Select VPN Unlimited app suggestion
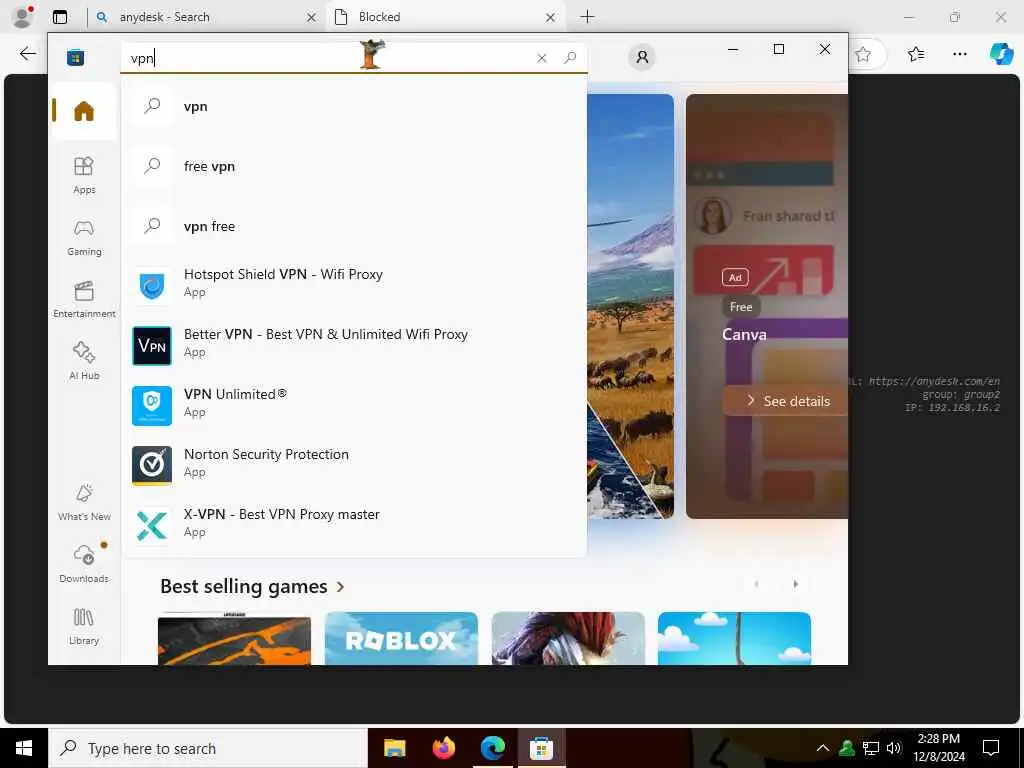 (354, 406)
